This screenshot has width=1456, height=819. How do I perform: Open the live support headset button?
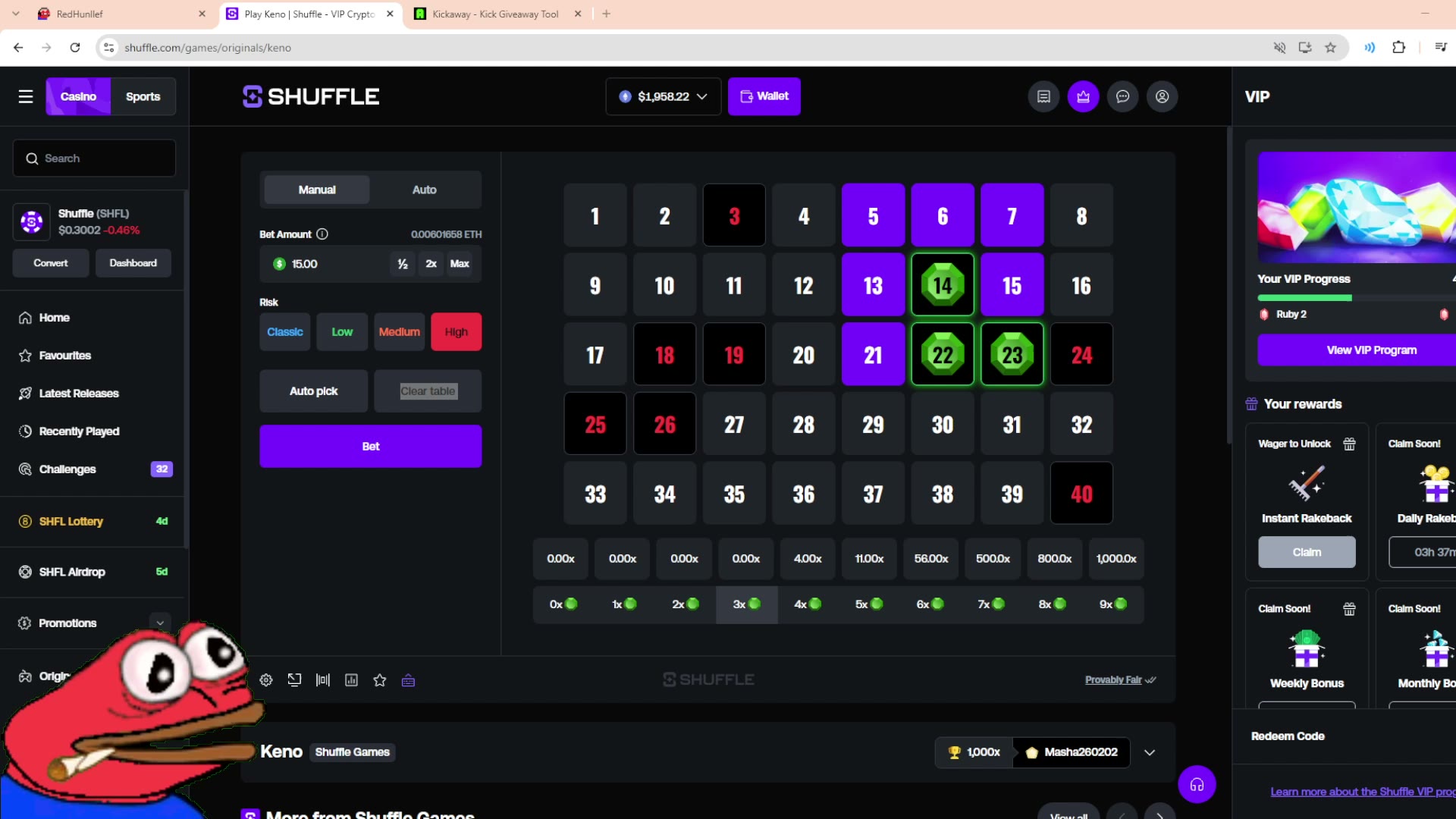click(1197, 784)
